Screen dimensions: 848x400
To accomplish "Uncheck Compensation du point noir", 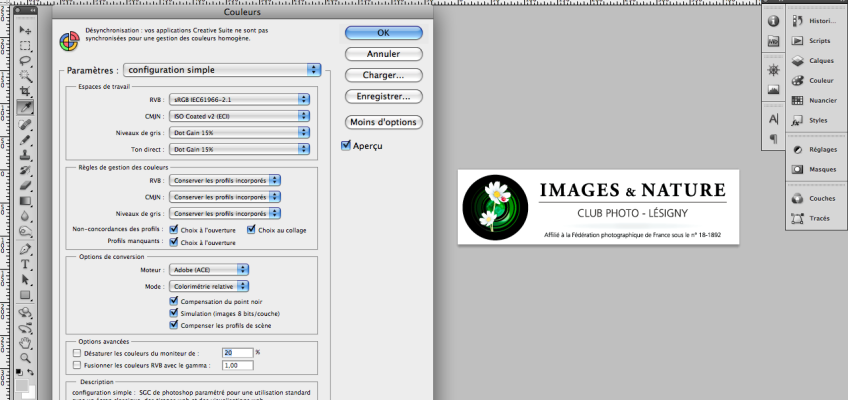I will [174, 301].
